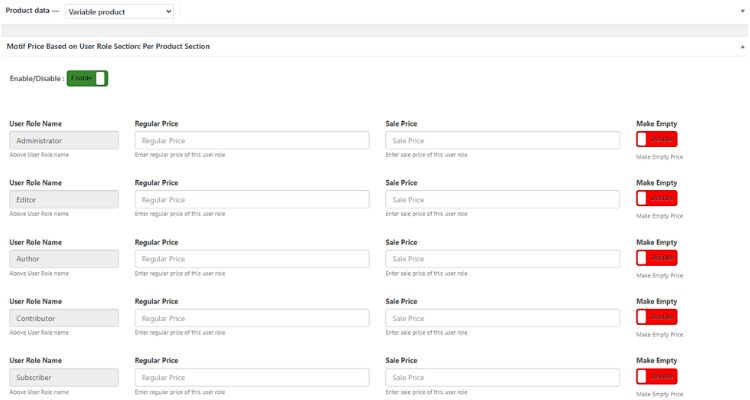
Task: Select the Author Regular Price input
Action: tap(251, 259)
